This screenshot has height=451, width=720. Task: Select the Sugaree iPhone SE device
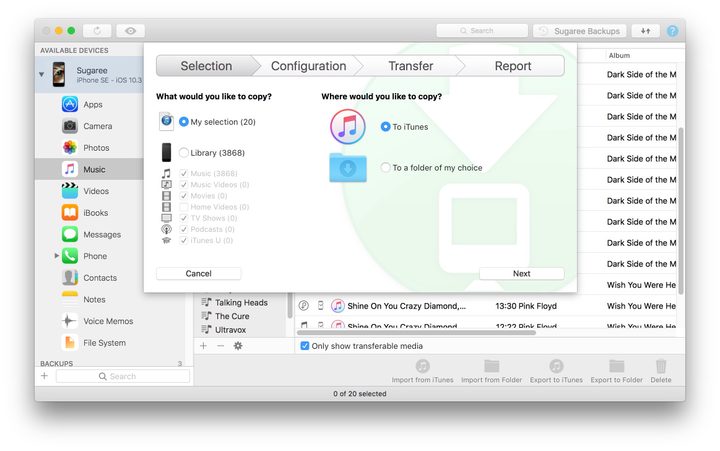pos(90,74)
